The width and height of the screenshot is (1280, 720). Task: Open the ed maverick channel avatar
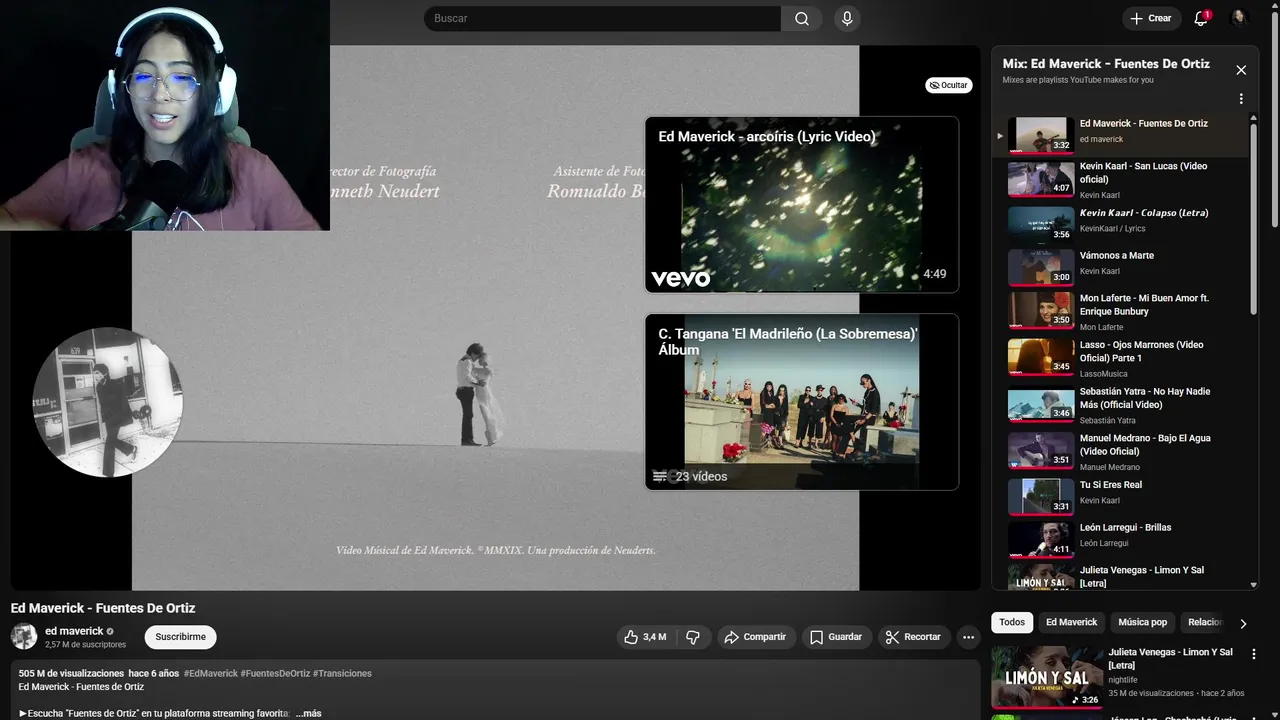pyautogui.click(x=24, y=636)
